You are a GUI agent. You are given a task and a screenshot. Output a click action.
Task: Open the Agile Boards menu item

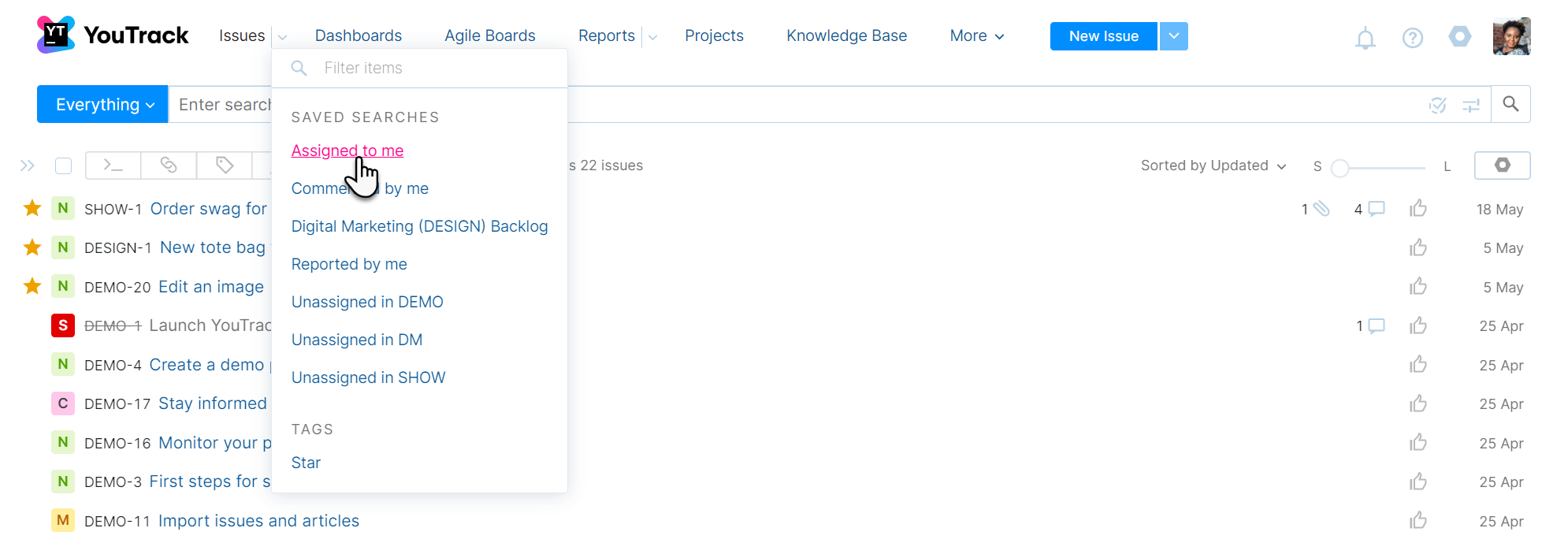(x=489, y=35)
